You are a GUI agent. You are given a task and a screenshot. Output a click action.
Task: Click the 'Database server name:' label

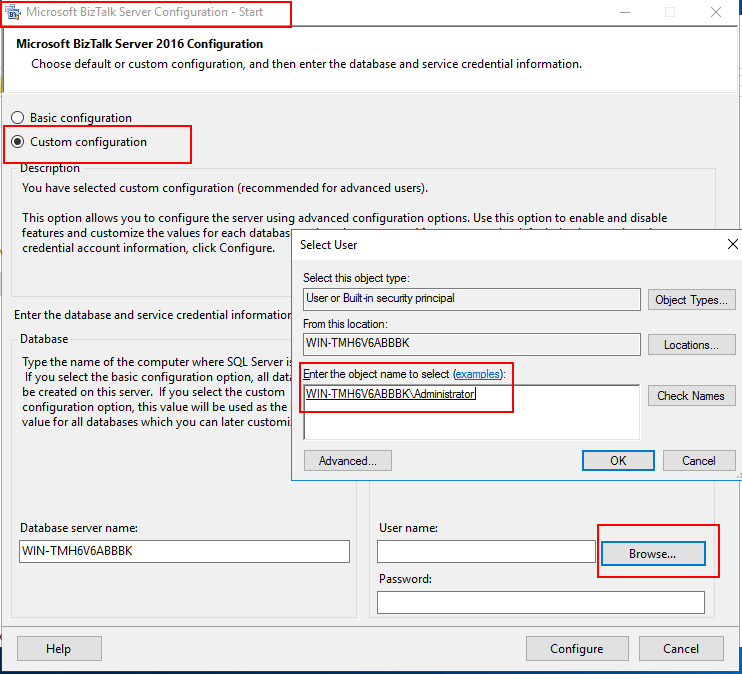[x=79, y=528]
